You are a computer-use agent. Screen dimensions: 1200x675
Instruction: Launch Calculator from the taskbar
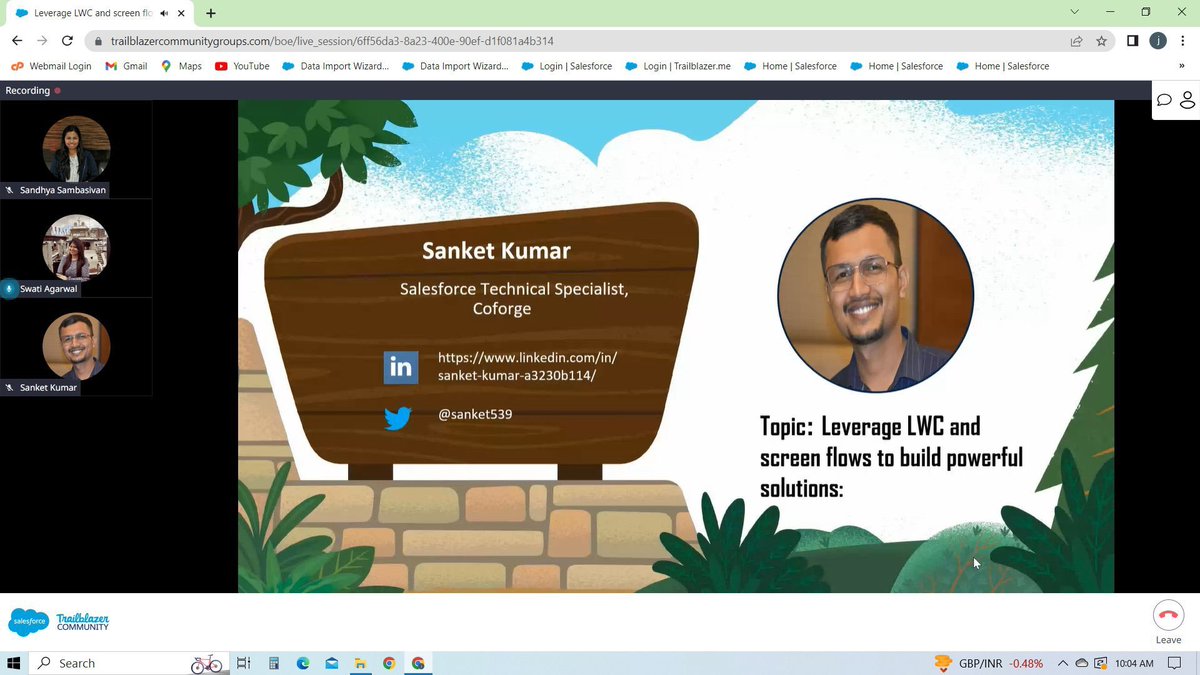(273, 663)
